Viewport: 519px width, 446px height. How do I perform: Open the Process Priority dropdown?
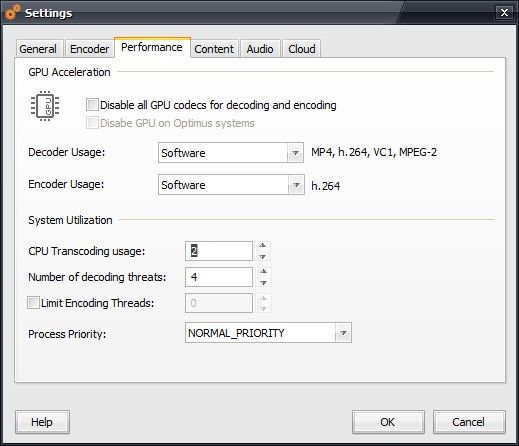pyautogui.click(x=268, y=333)
